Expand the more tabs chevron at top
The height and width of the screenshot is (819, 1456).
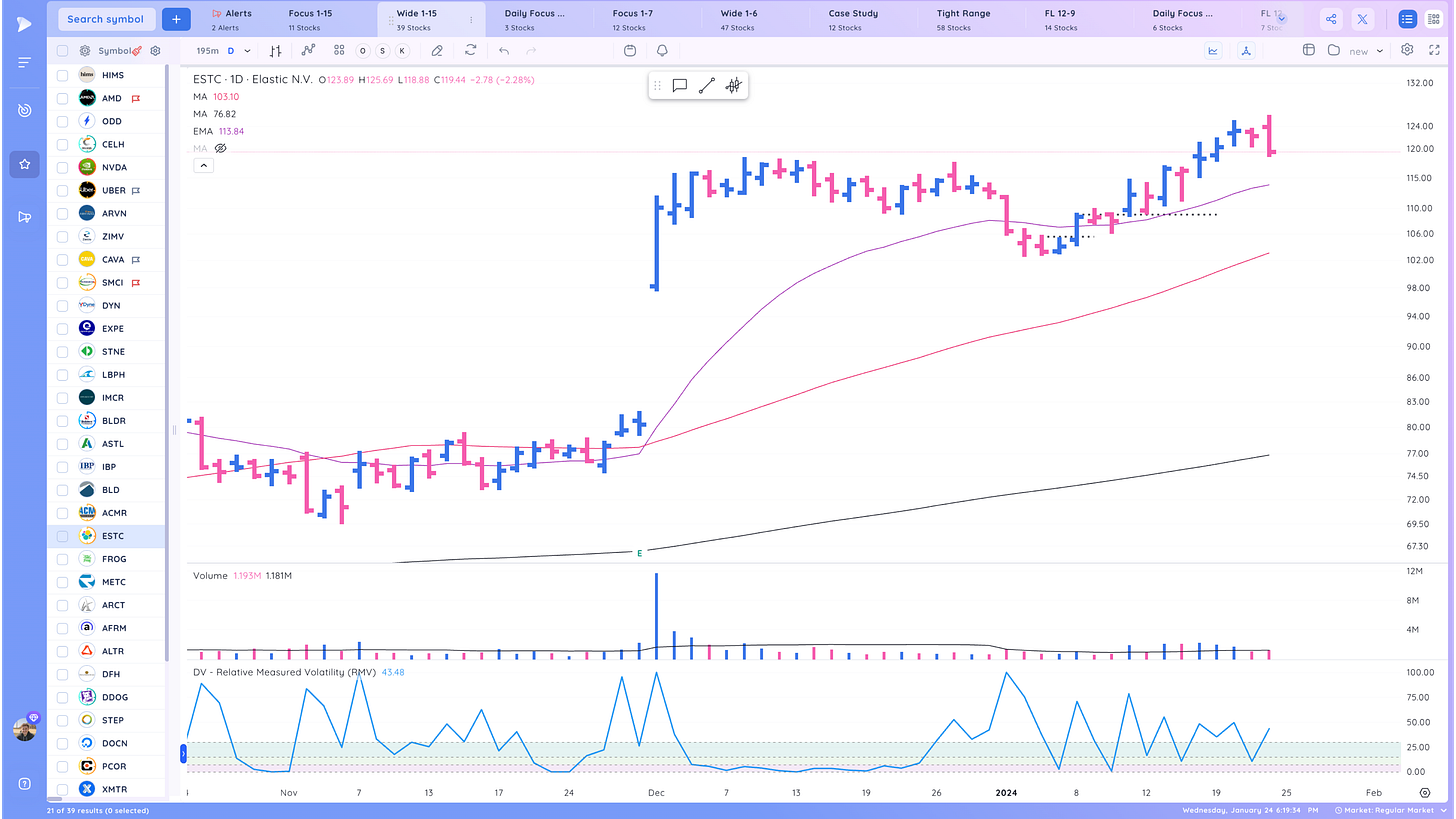point(1282,19)
